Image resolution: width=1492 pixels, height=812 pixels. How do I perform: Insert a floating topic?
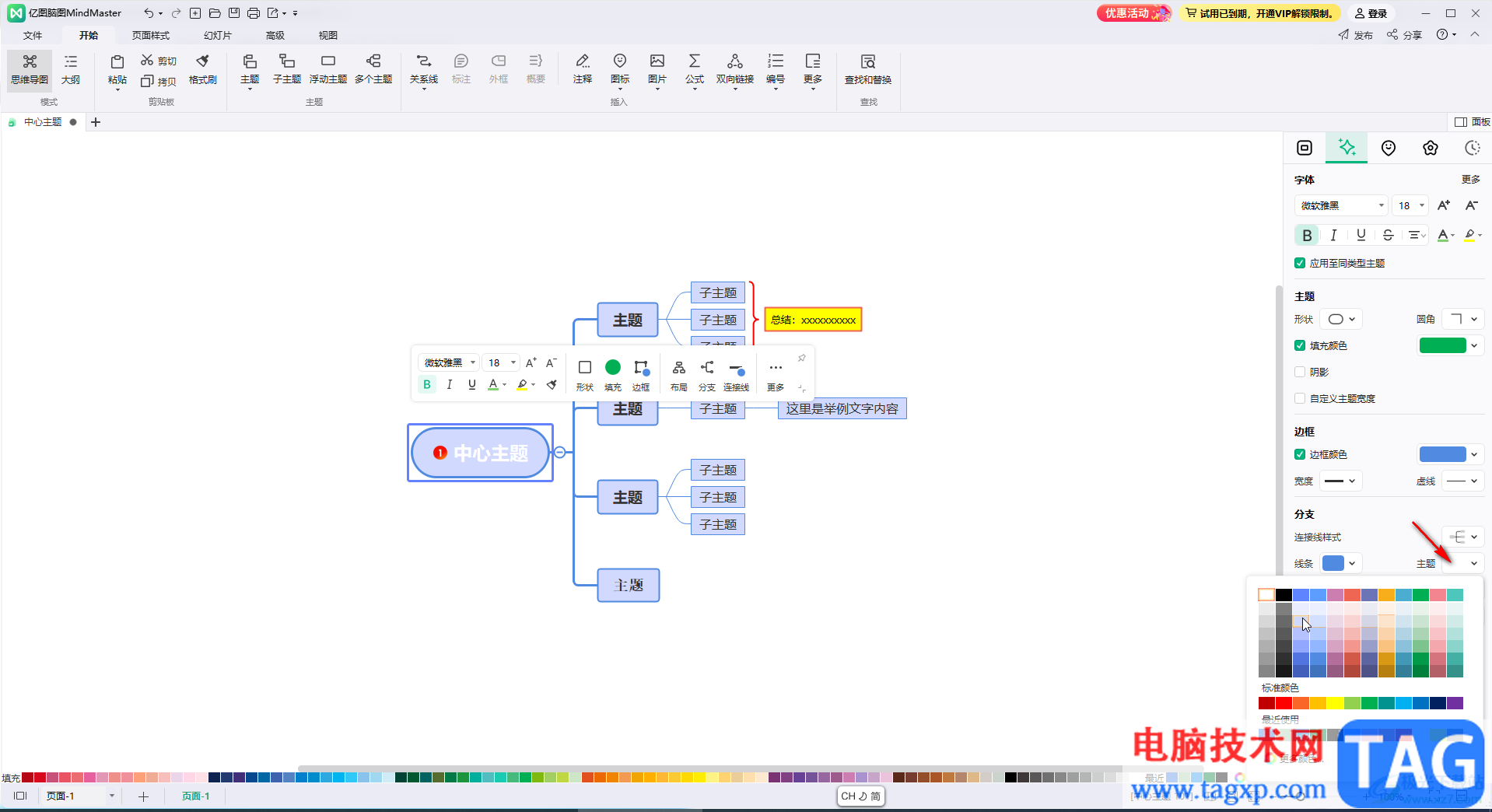pyautogui.click(x=328, y=69)
